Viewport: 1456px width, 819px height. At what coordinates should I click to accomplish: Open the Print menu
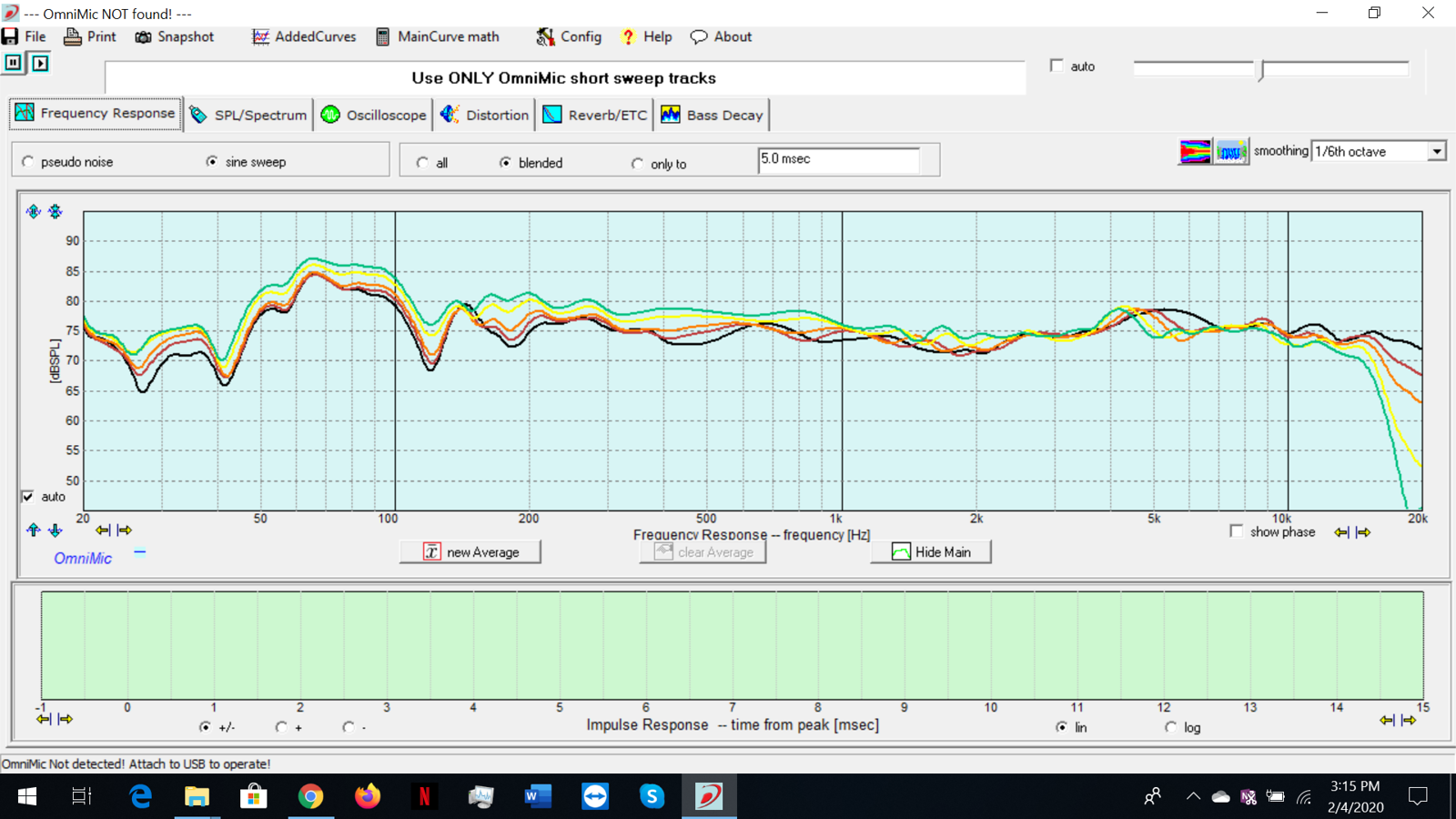pos(90,36)
